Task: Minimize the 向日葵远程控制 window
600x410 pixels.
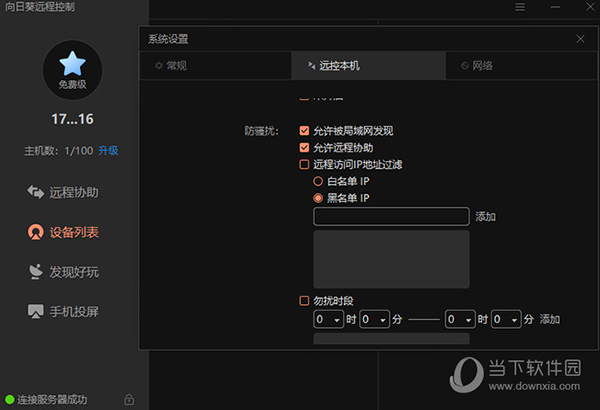Action: coord(555,7)
